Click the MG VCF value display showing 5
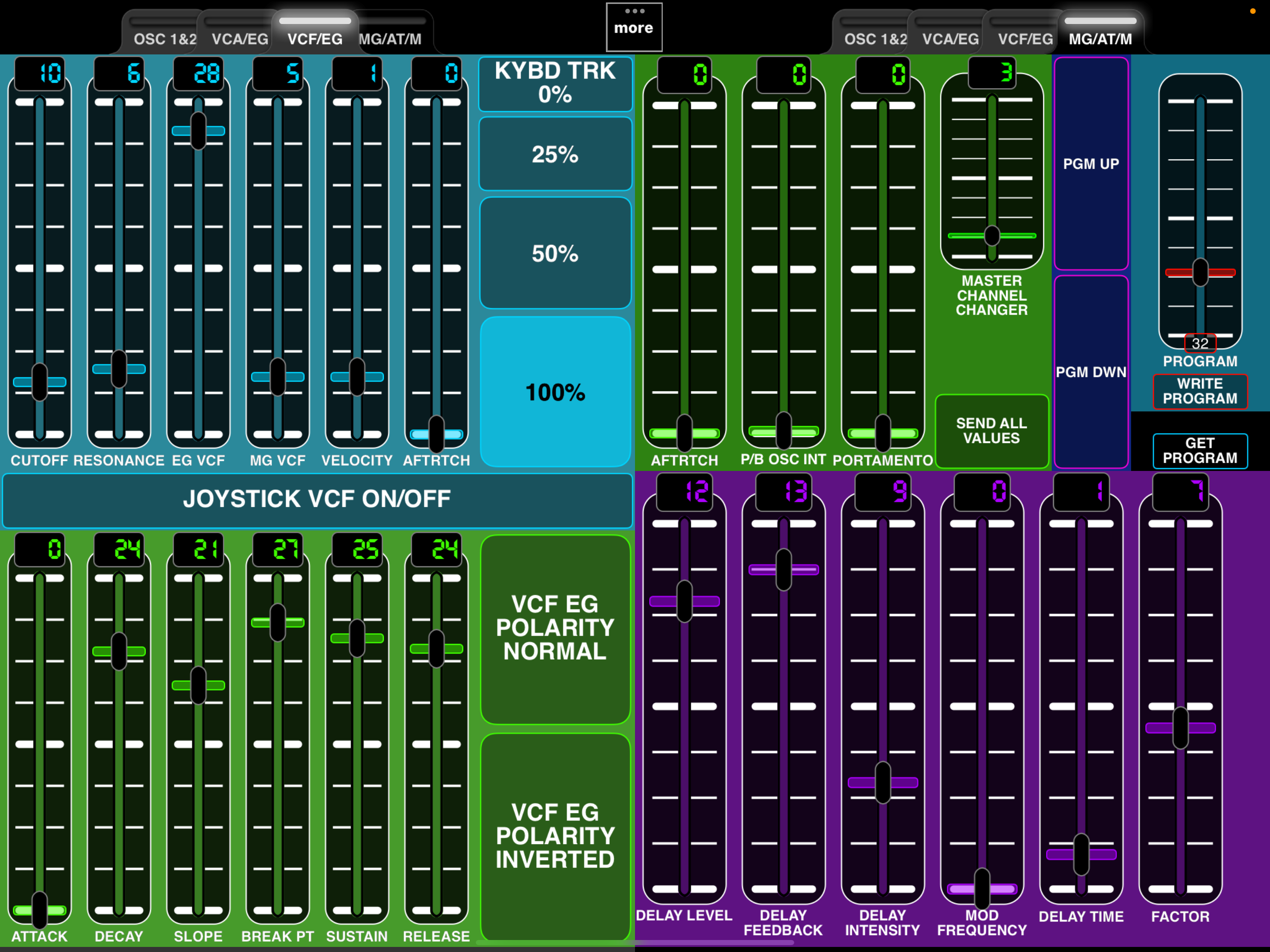The width and height of the screenshot is (1270, 952). point(277,73)
